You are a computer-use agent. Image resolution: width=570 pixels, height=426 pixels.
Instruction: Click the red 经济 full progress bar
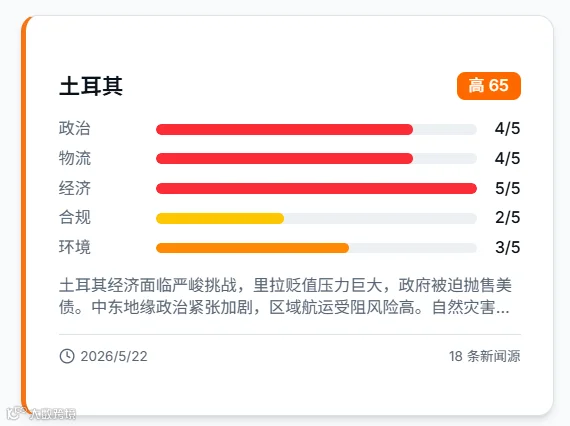(x=316, y=188)
